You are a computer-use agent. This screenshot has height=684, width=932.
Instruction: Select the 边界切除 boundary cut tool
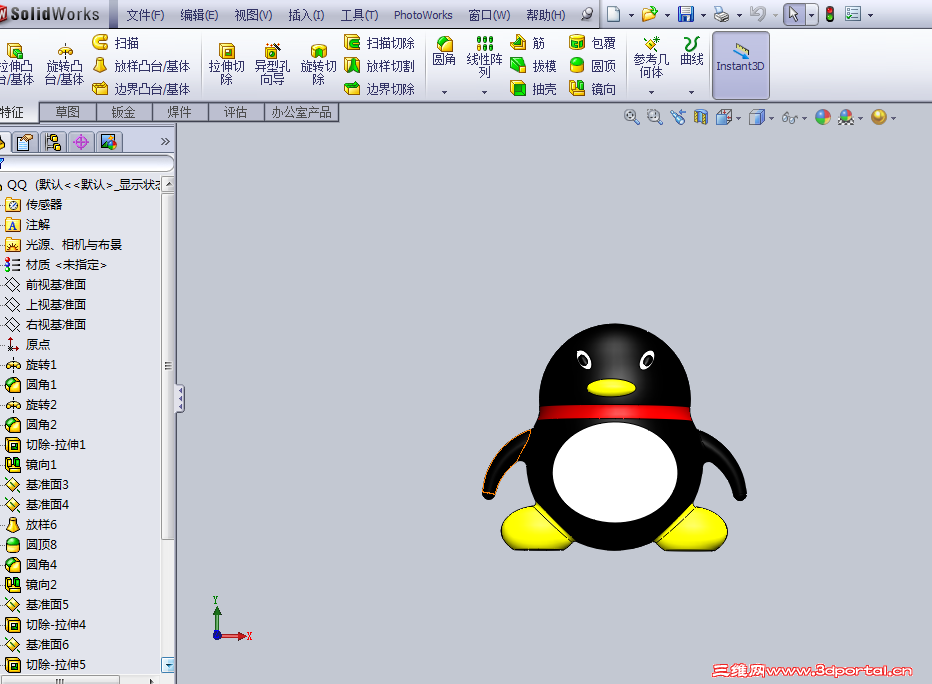(x=379, y=89)
